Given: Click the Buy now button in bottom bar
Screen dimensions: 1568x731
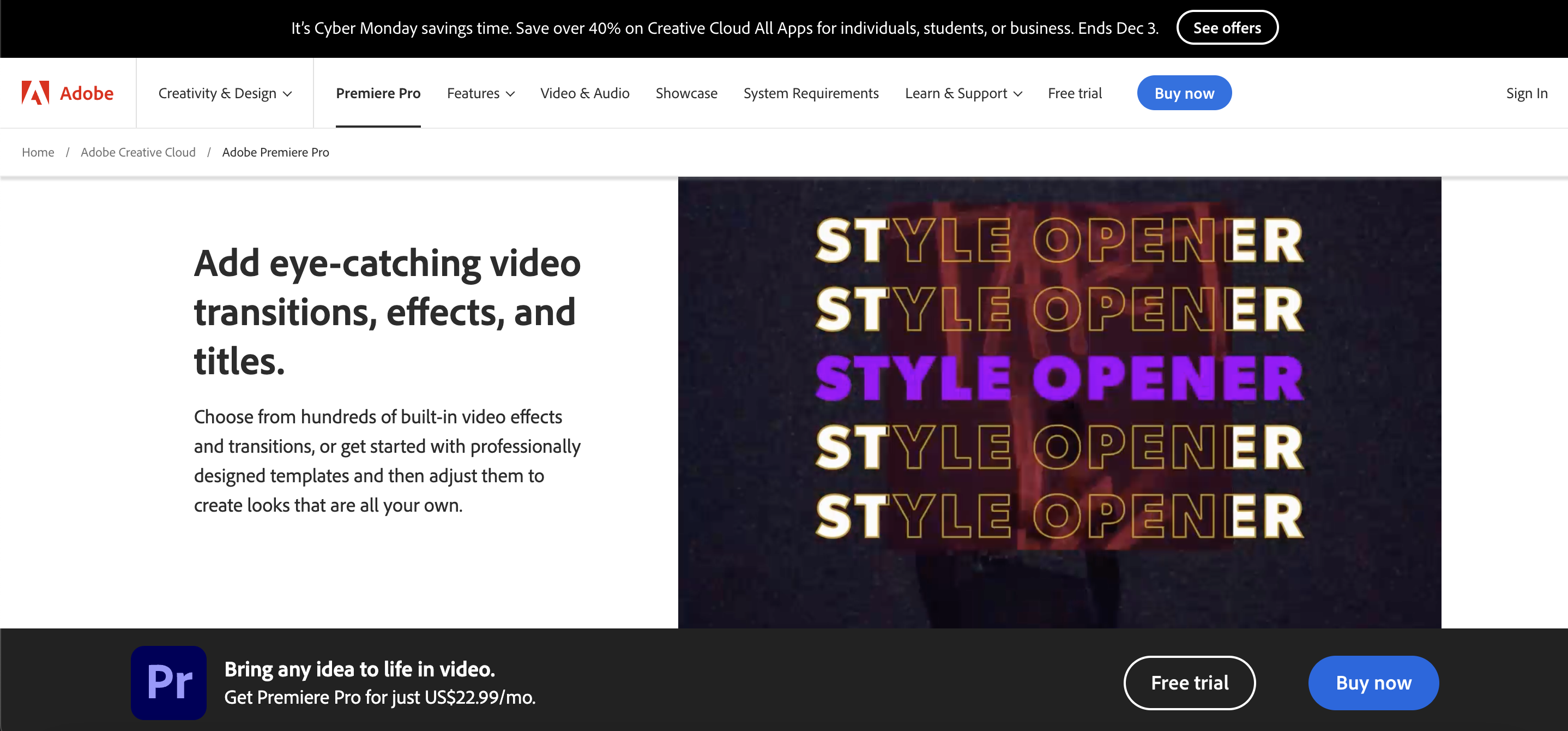Looking at the screenshot, I should [1373, 682].
